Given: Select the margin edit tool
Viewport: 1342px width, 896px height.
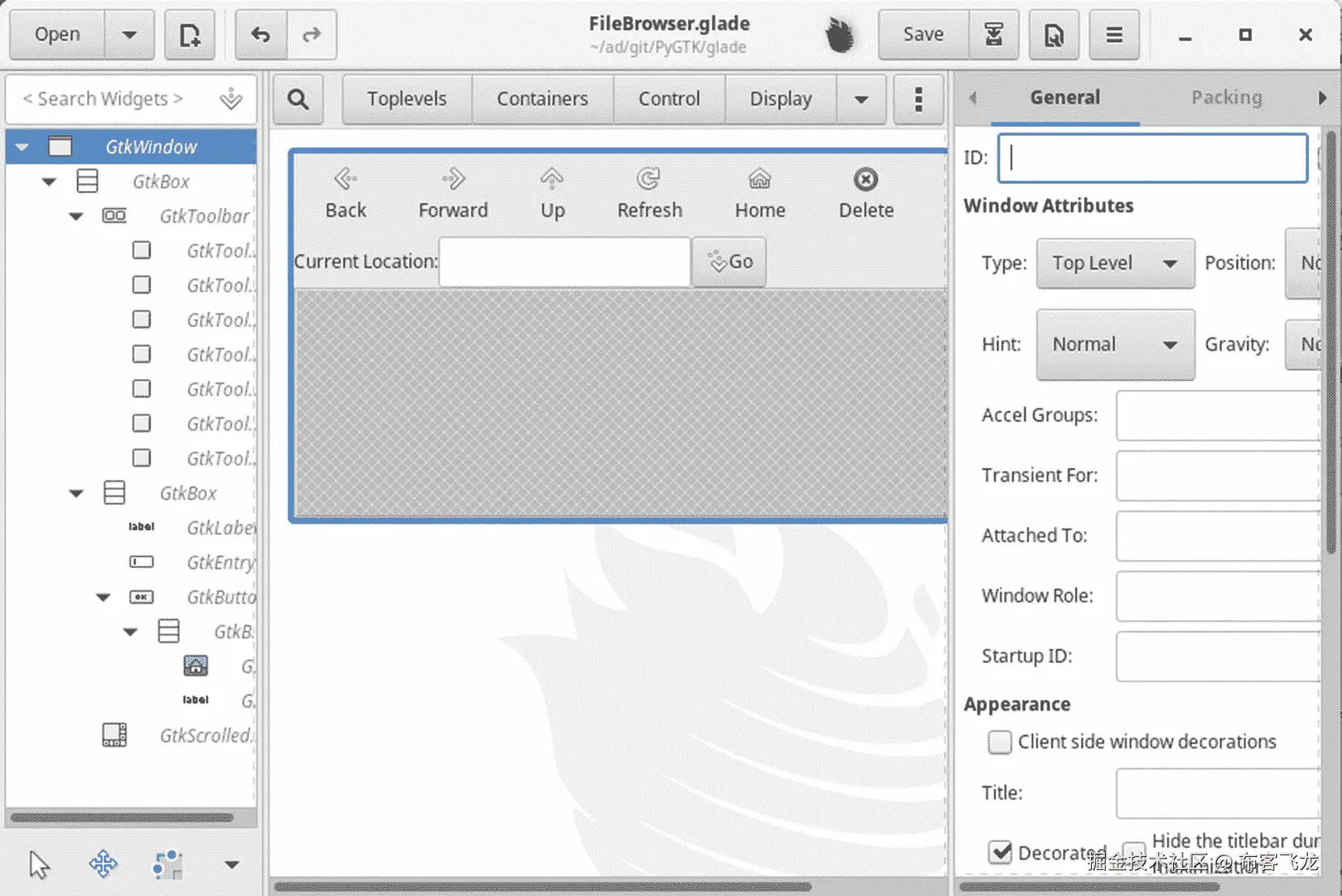Looking at the screenshot, I should [x=167, y=864].
